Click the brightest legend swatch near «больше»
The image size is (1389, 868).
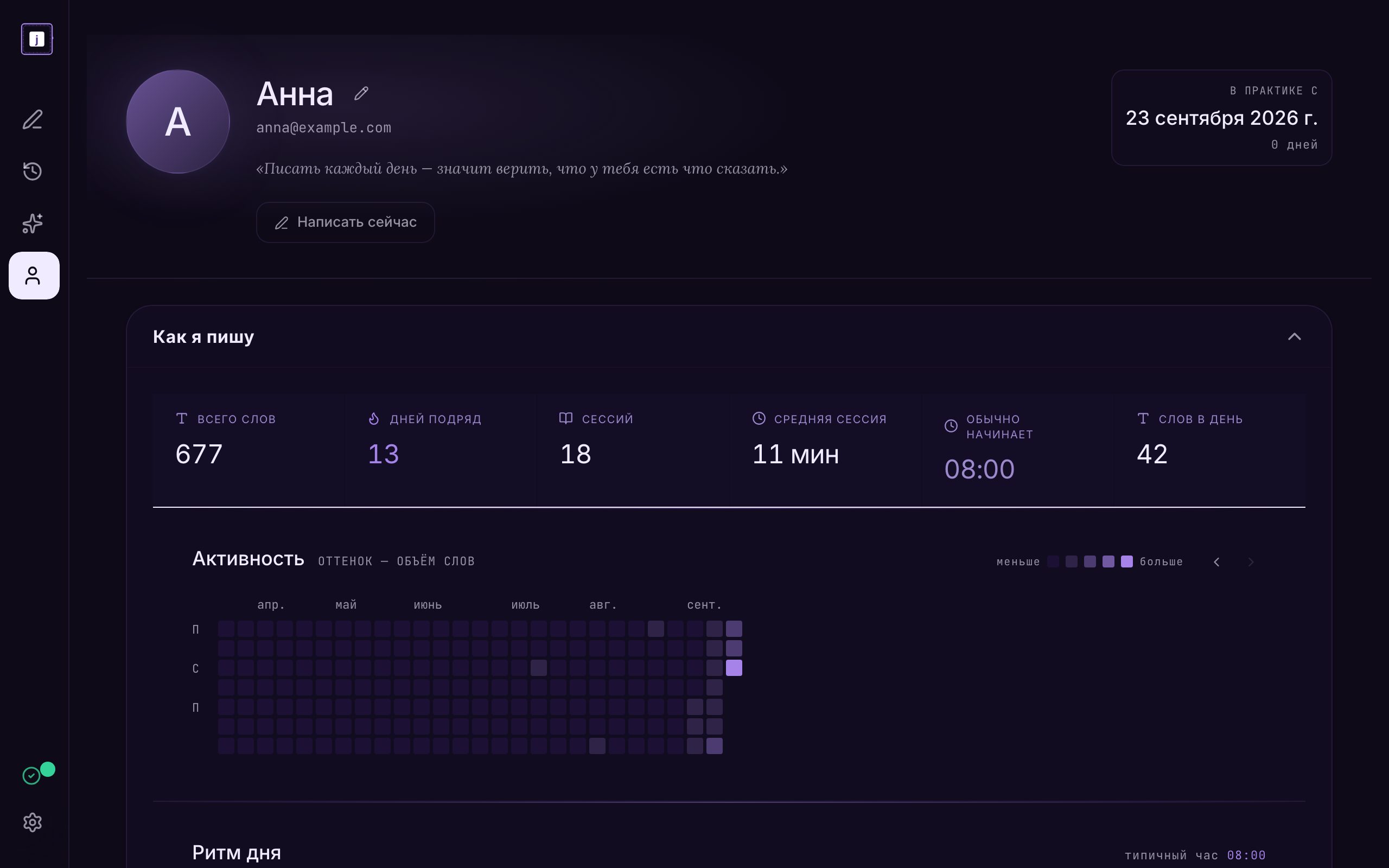coord(1127,561)
